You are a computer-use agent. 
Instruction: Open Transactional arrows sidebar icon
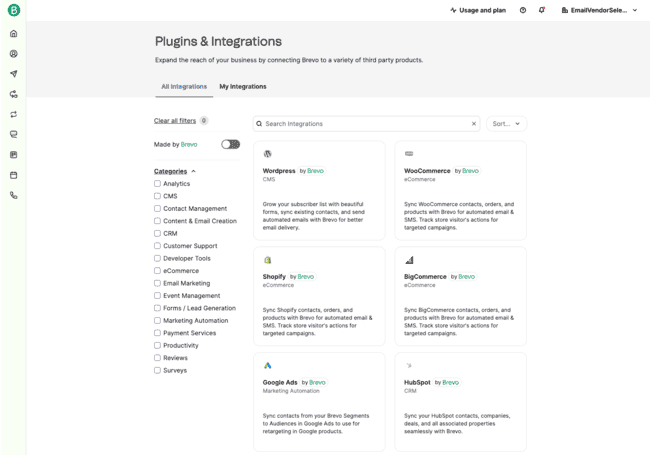(14, 114)
